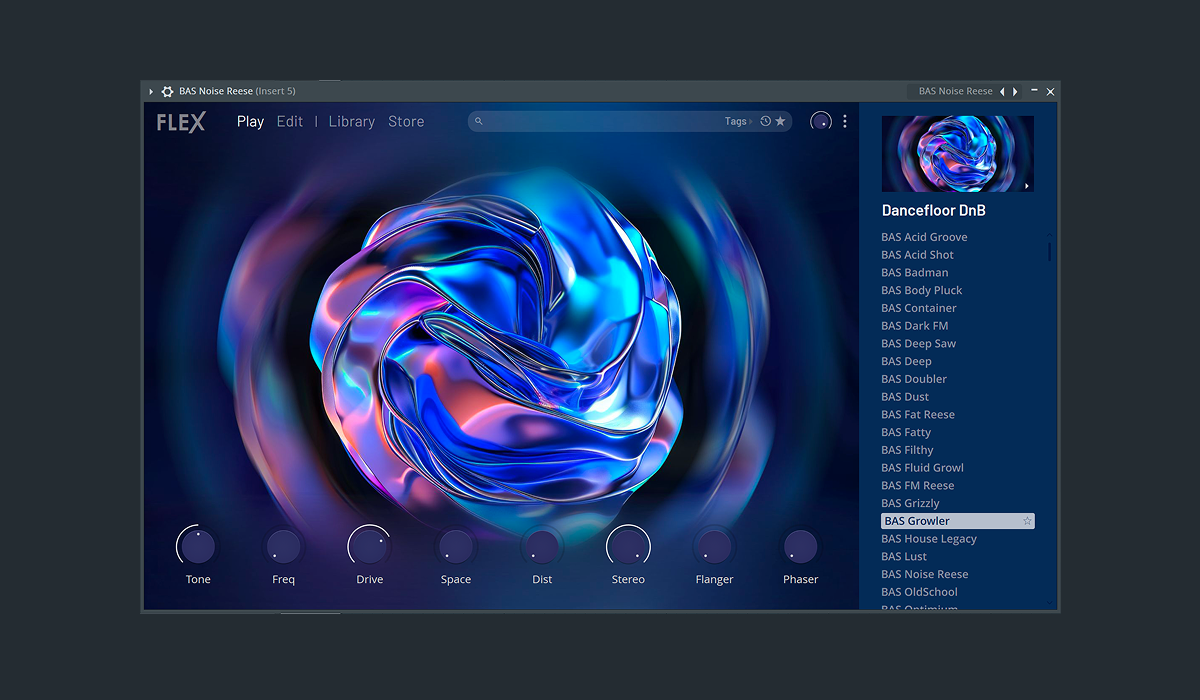Click the Phaser macro knob
The width and height of the screenshot is (1200, 700).
(800, 547)
